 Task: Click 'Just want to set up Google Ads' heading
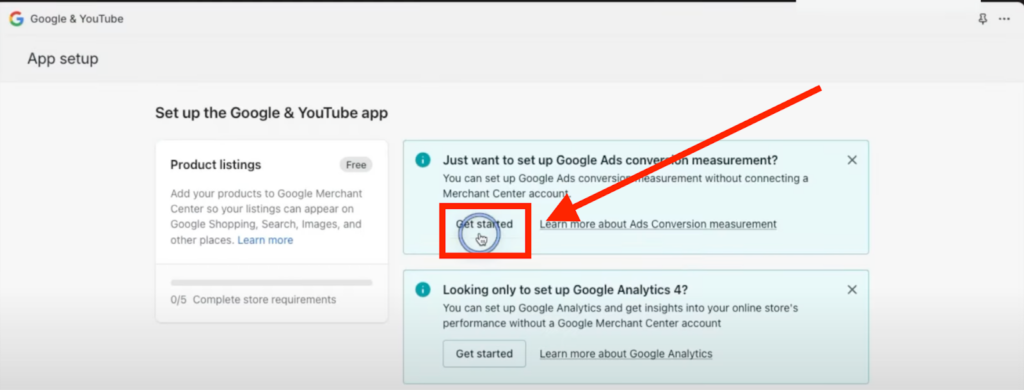(611, 160)
